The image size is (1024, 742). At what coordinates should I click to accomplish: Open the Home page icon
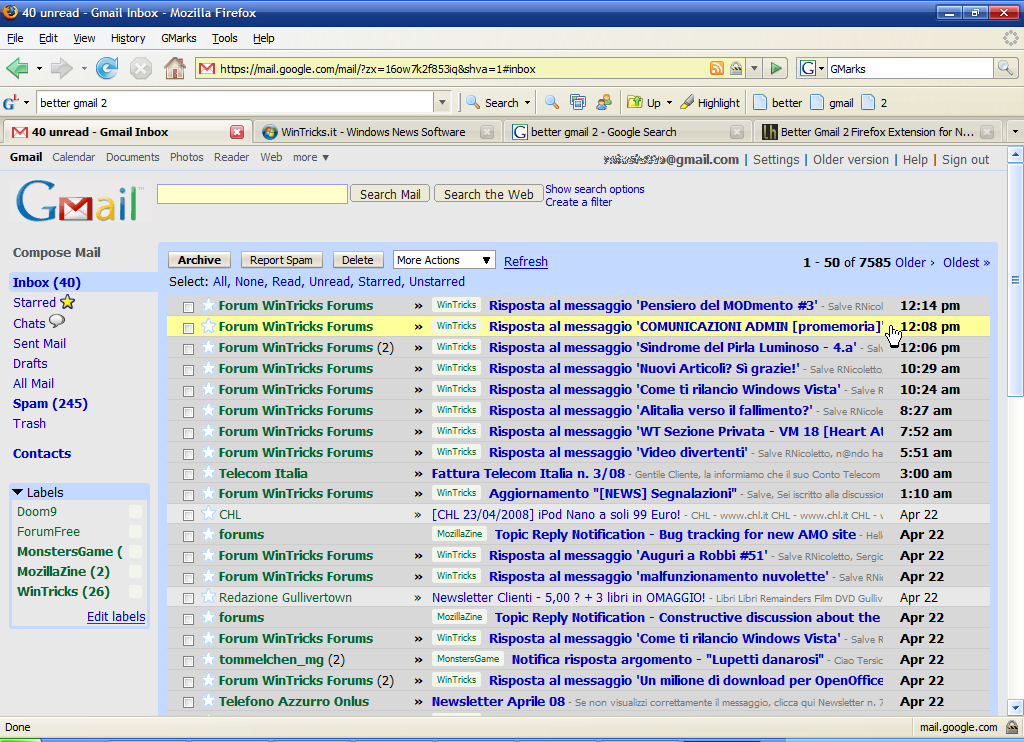coord(174,68)
